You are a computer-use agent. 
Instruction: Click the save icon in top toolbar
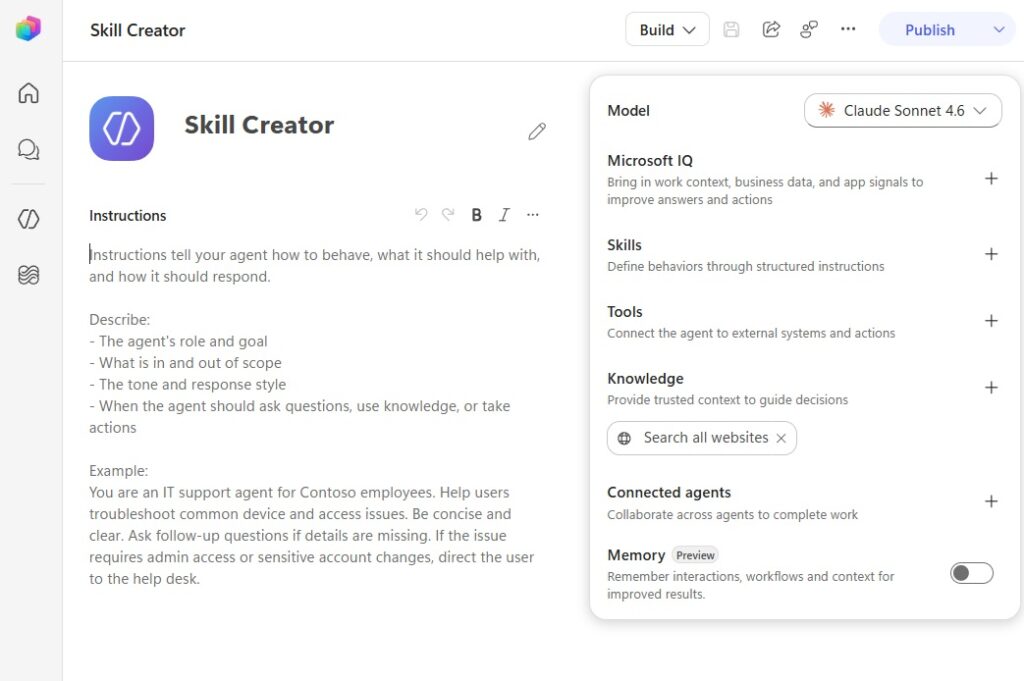[731, 29]
